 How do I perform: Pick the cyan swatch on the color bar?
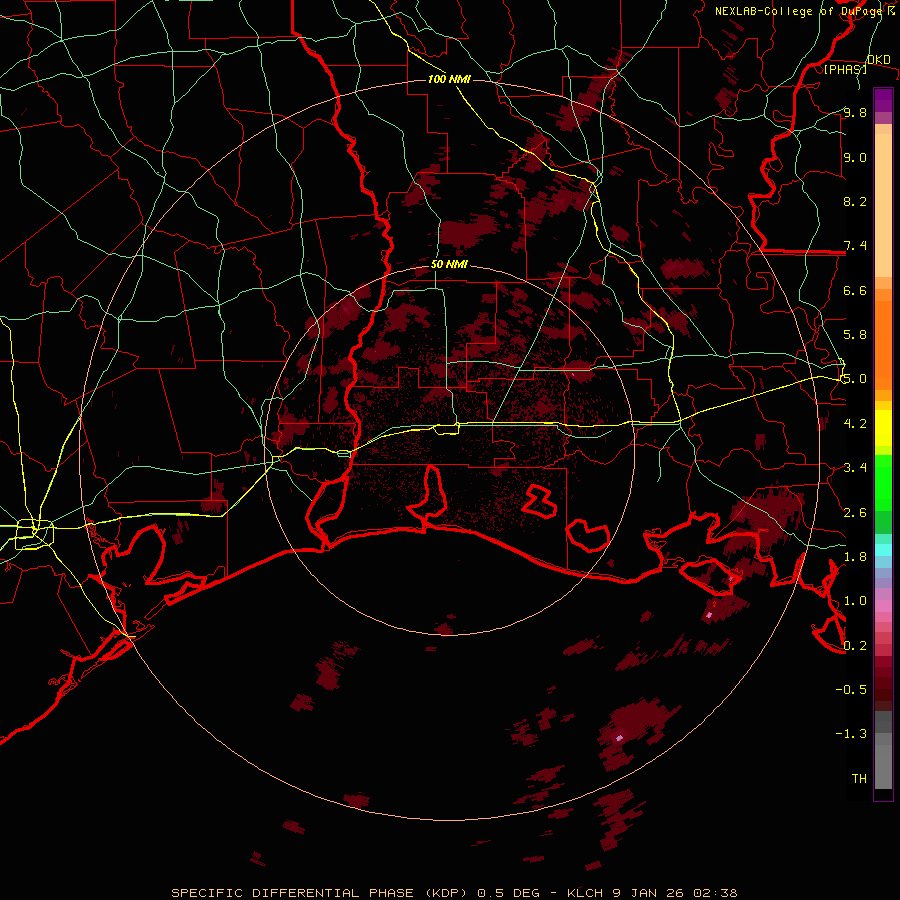[883, 550]
